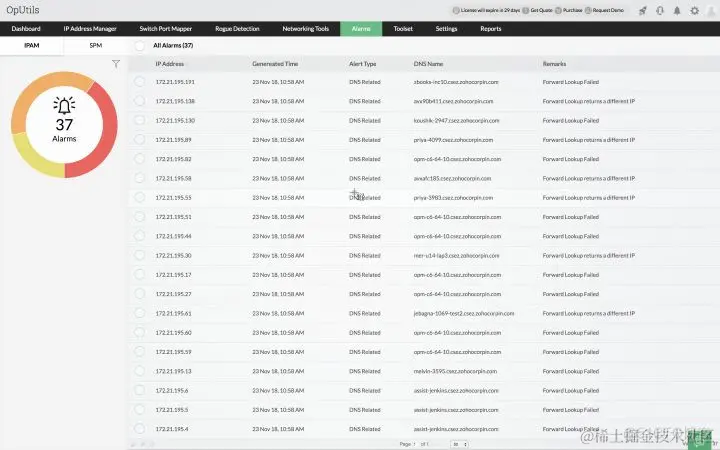Click DNS name xbooks-inc10.csez.zohocorpin.com
The image size is (720, 450).
click(x=456, y=82)
